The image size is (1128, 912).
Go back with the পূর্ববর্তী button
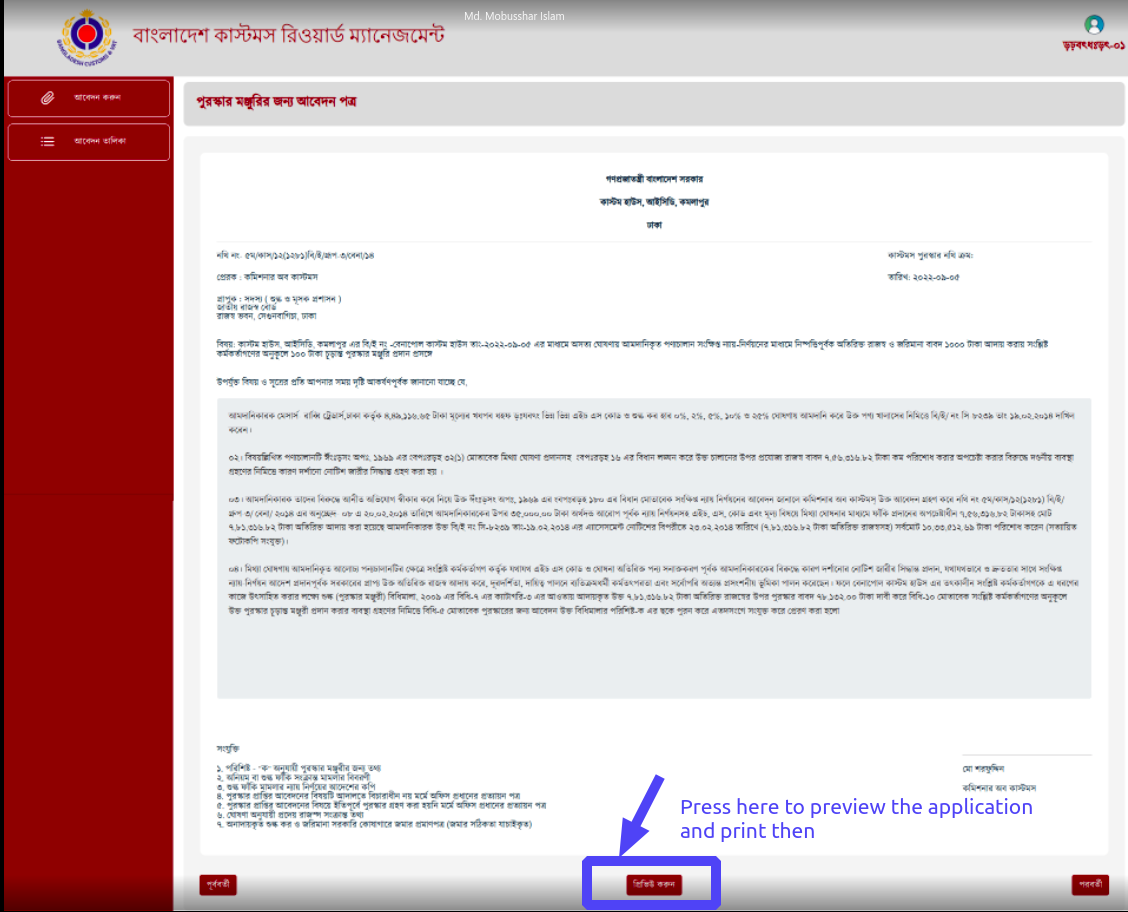point(218,885)
